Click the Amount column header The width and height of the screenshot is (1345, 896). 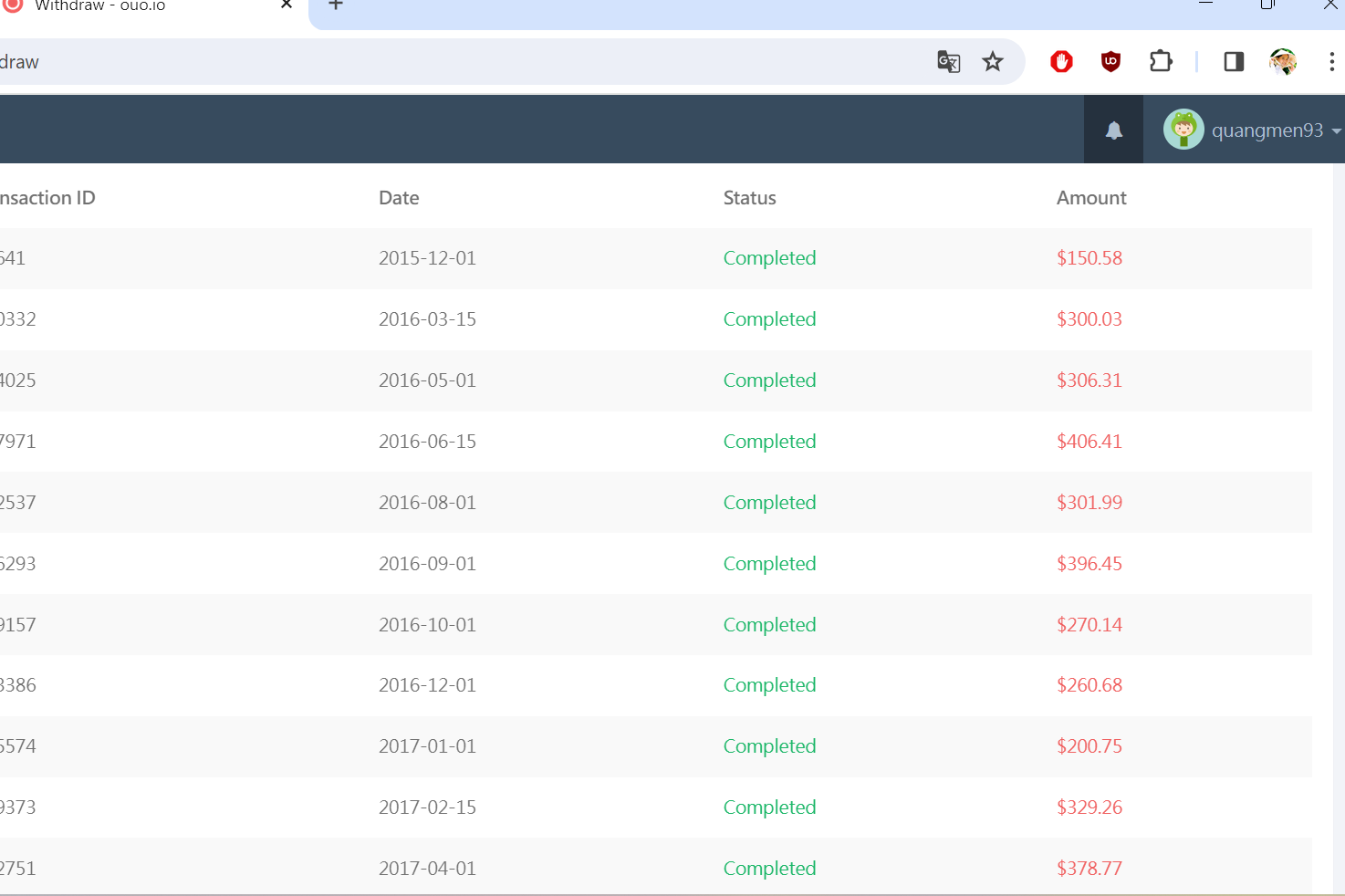coord(1091,198)
